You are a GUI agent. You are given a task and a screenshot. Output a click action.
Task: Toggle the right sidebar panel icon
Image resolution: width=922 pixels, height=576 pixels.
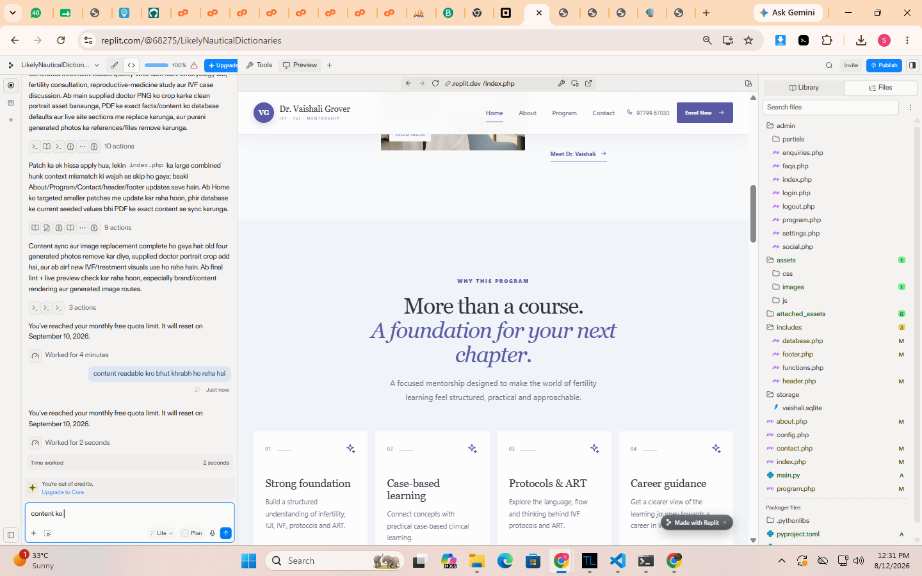pos(913,65)
